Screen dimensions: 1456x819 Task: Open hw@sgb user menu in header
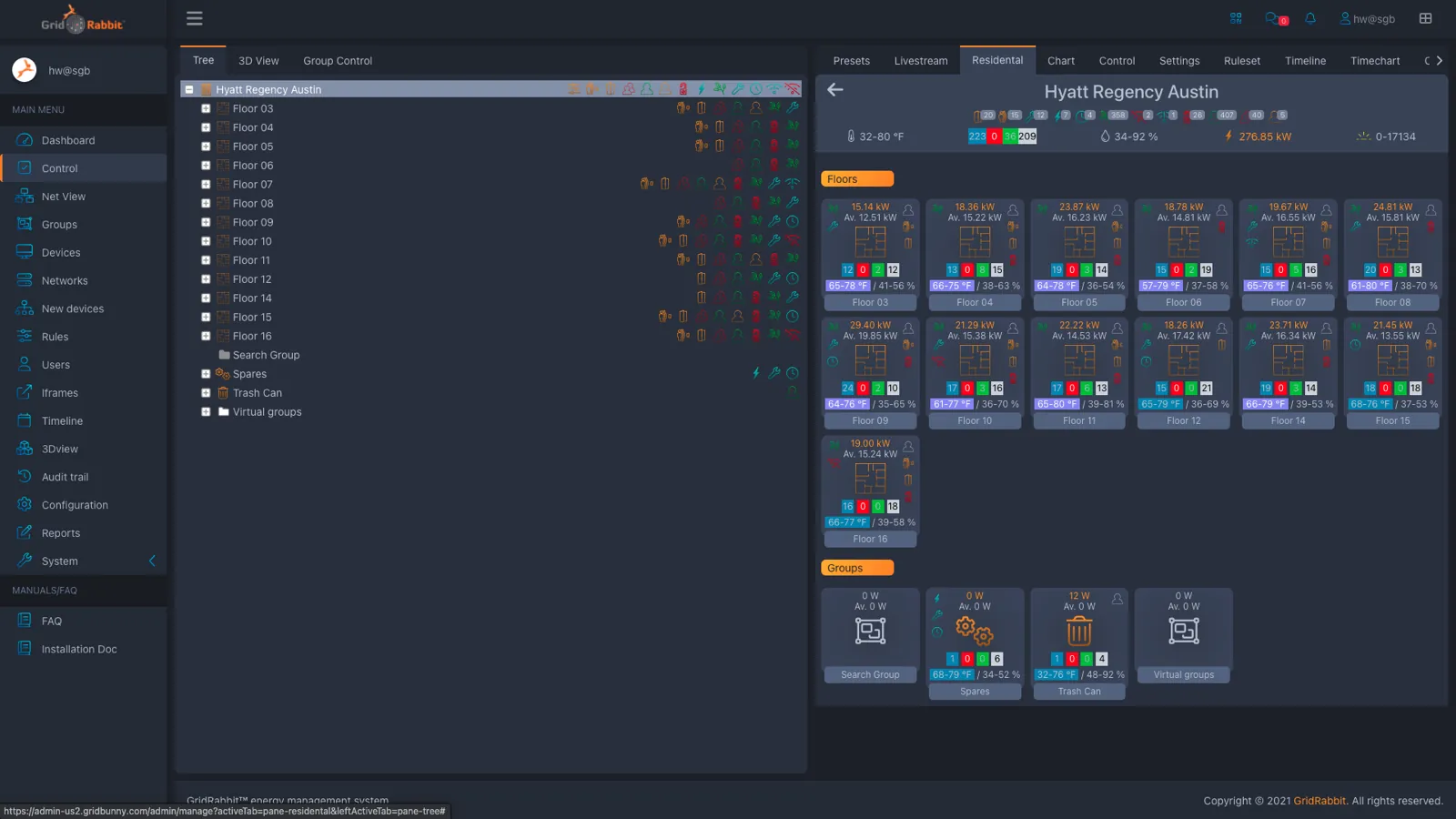pos(1367,18)
